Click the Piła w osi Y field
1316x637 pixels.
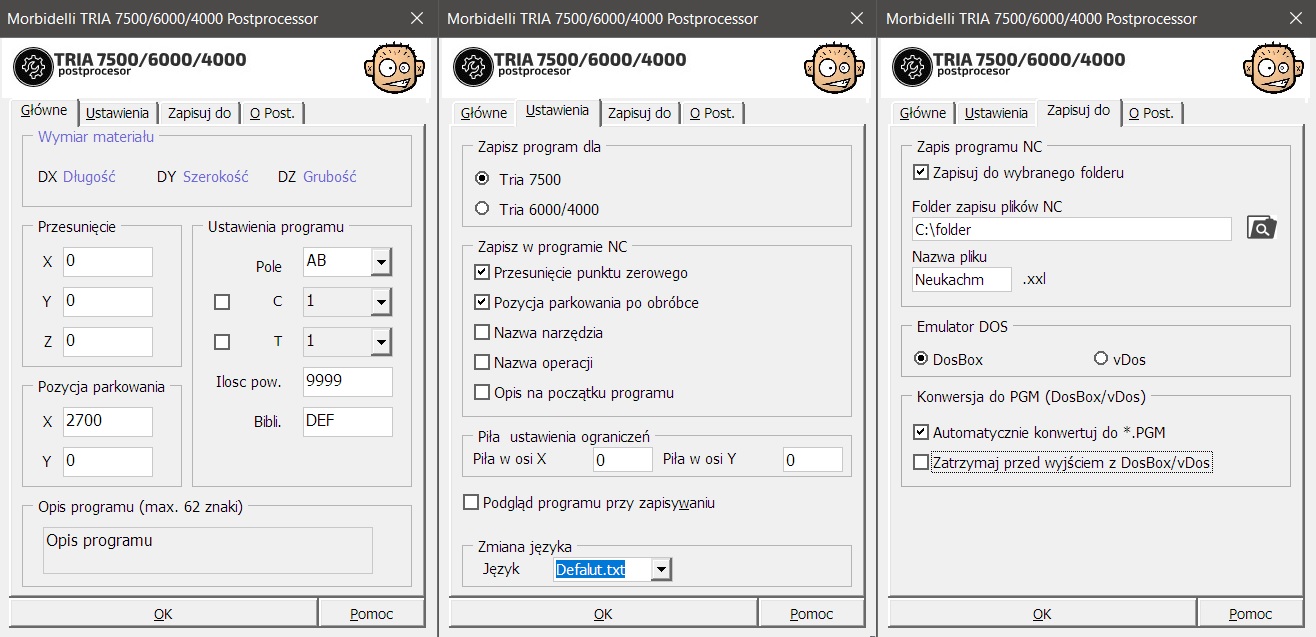click(x=812, y=460)
